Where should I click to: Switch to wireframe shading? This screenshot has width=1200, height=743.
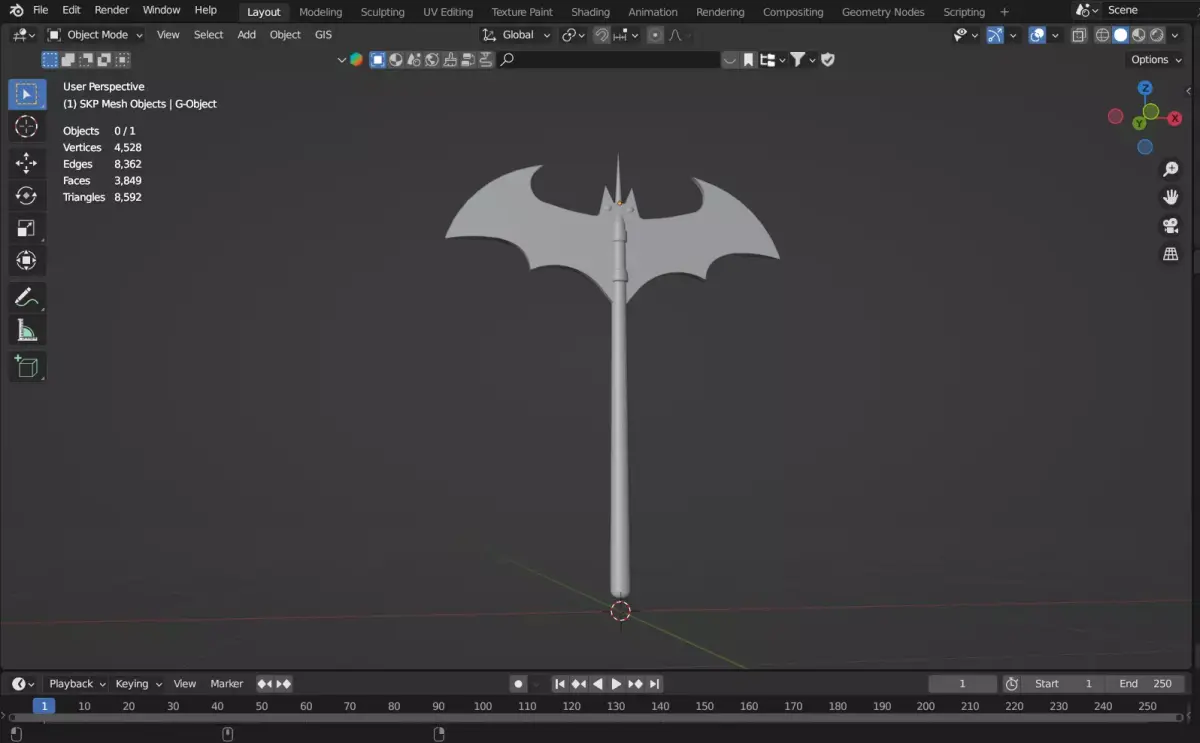(x=1102, y=35)
